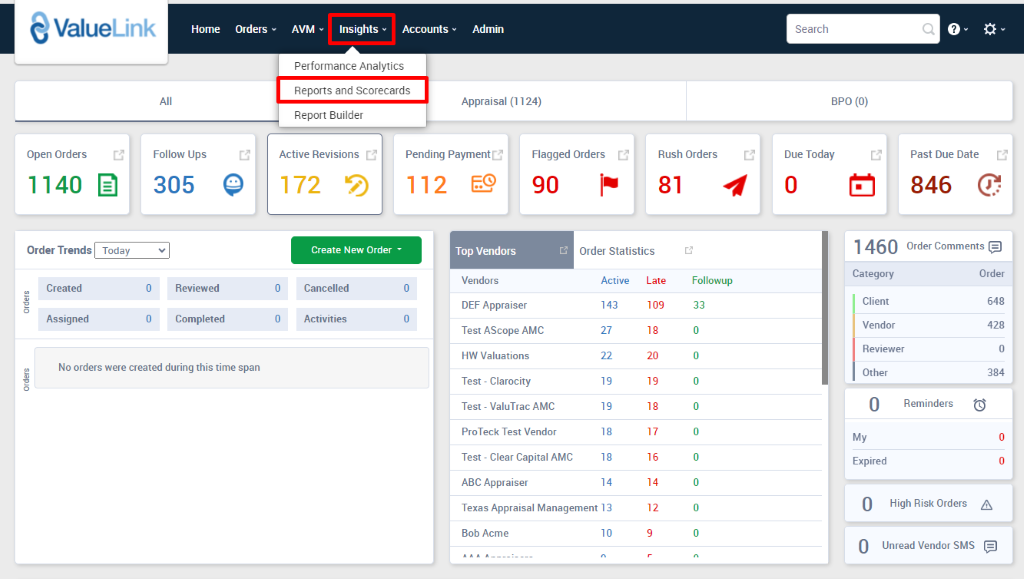Pop out the Active Revisions card
The image size is (1024, 579).
[371, 155]
